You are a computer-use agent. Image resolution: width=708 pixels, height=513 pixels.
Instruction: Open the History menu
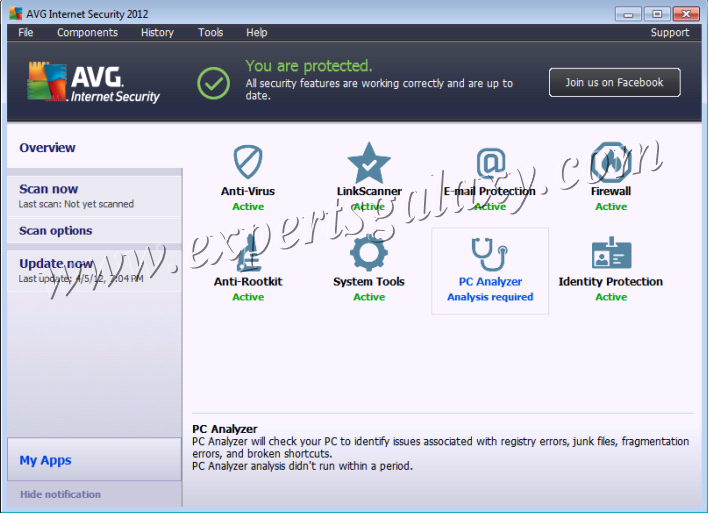(157, 33)
